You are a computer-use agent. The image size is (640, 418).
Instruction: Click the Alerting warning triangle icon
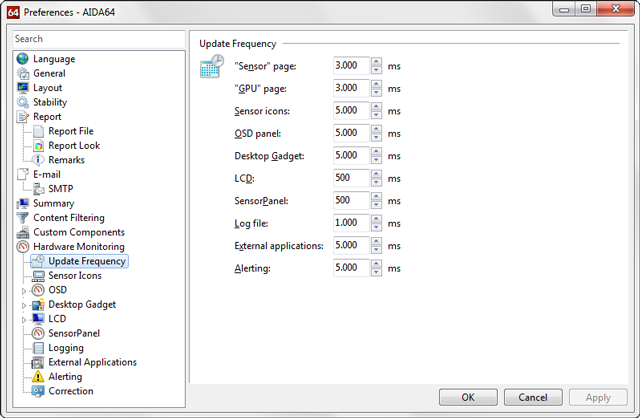coord(38,377)
